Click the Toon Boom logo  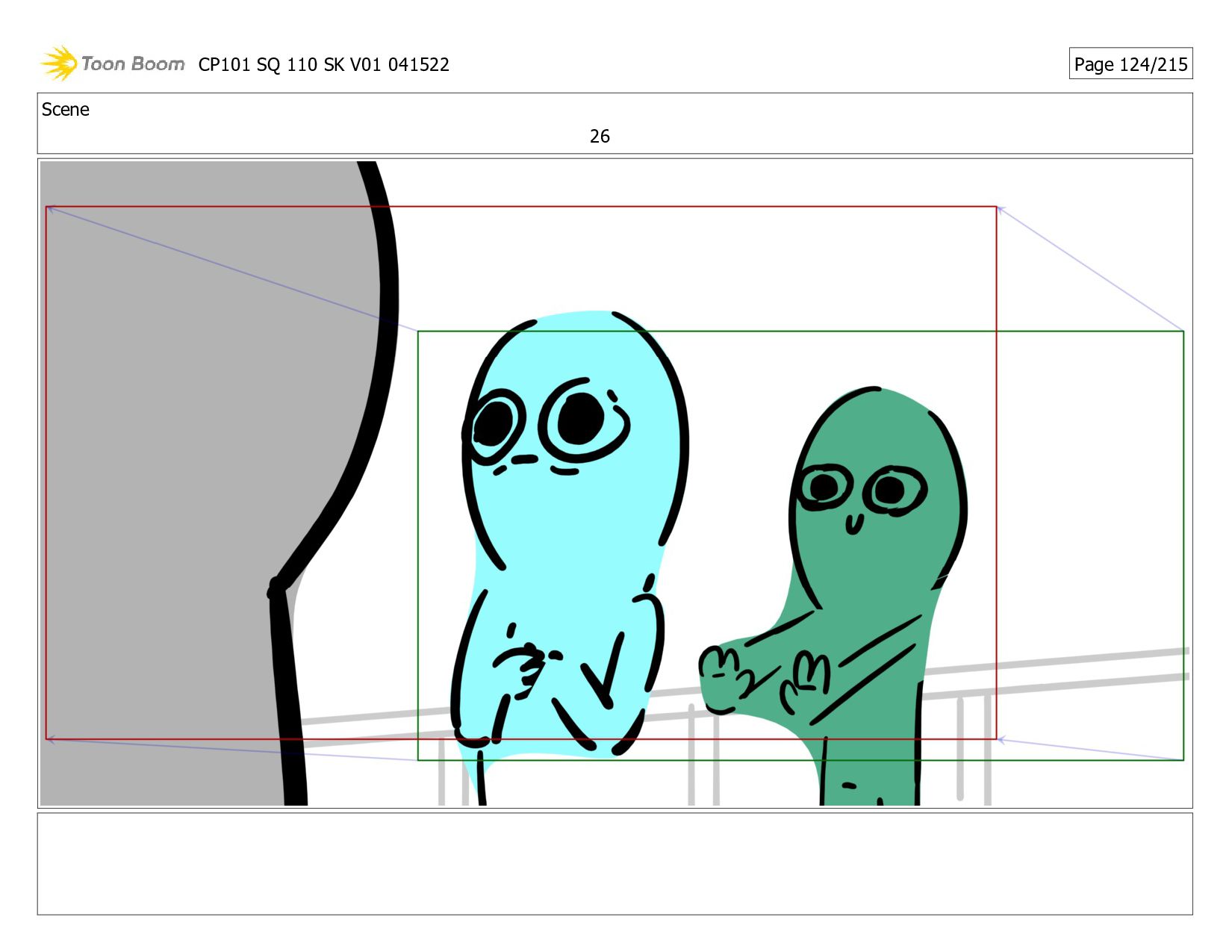[112, 63]
